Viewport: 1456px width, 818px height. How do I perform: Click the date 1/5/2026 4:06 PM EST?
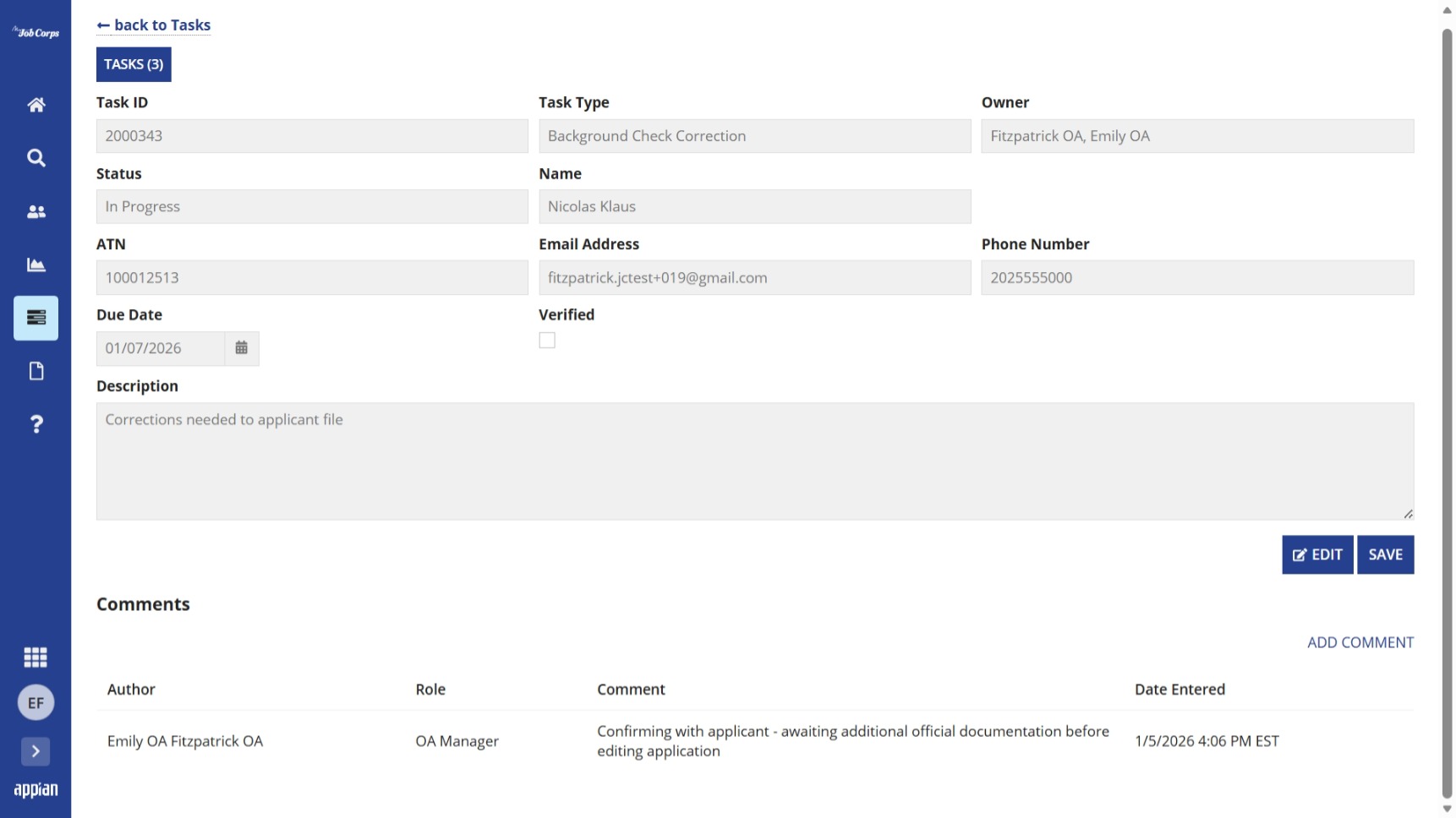point(1207,741)
